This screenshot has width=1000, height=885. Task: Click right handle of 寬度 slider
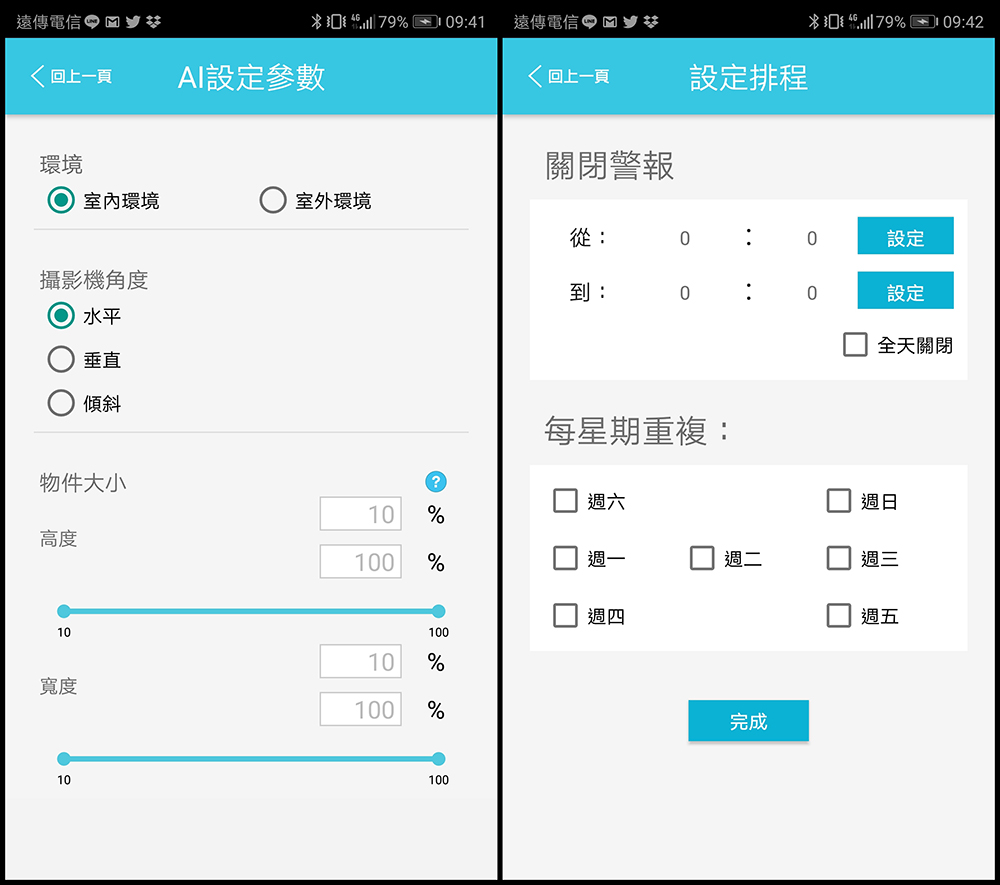click(438, 759)
